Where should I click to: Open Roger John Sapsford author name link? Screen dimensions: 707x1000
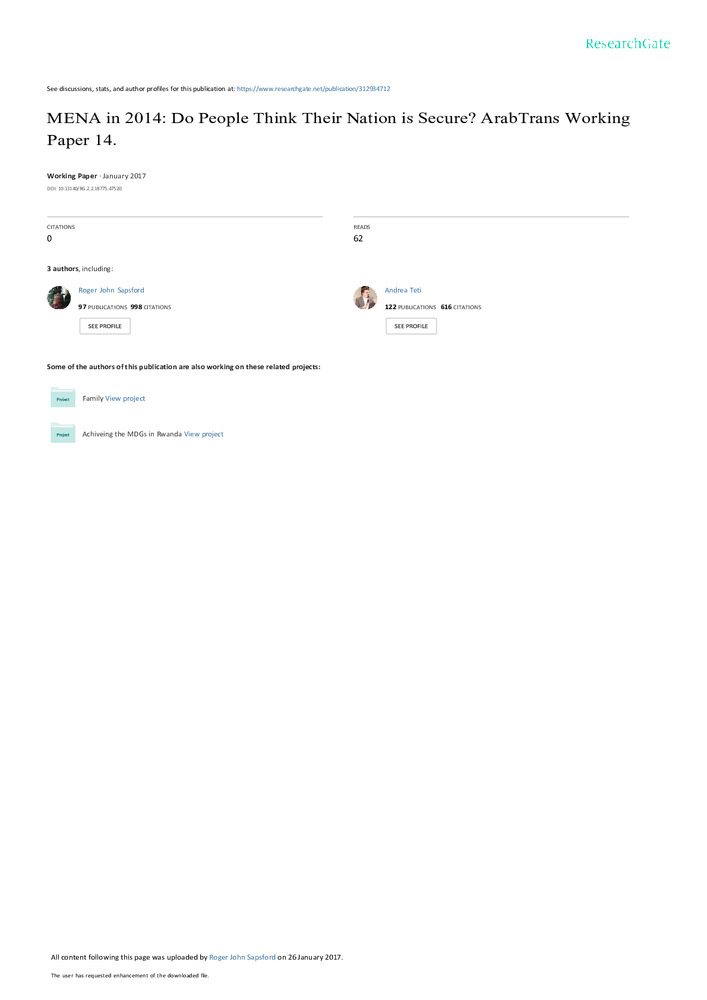coord(111,290)
